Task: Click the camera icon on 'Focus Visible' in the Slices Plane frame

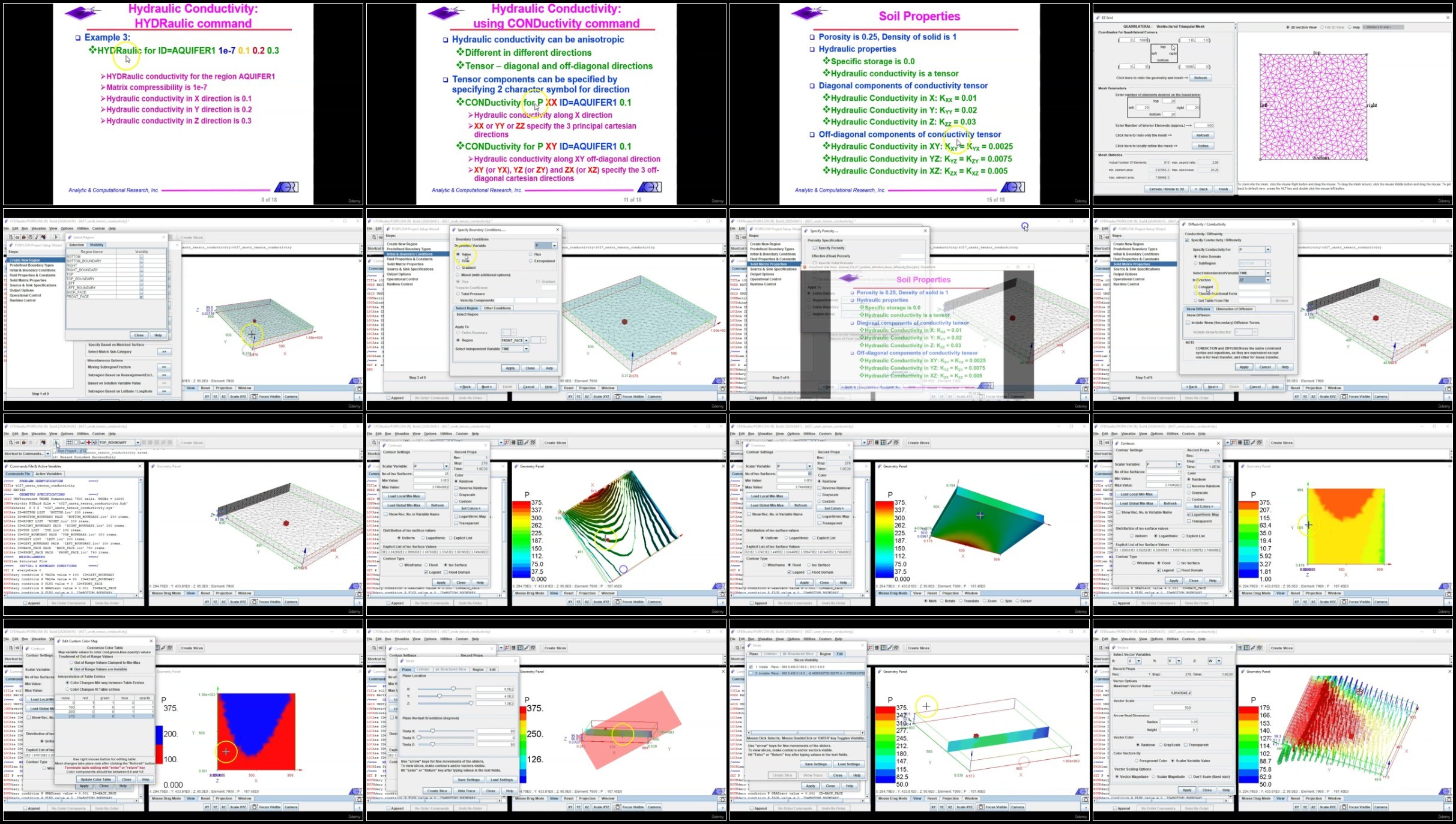Action: tap(618, 807)
